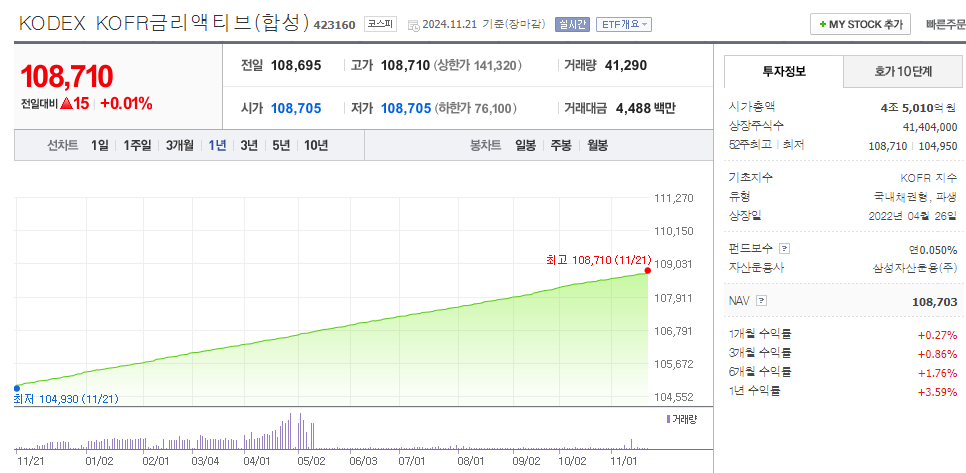The height and width of the screenshot is (473, 966).
Task: Click the 상장주식수 41,404,000 value
Action: coord(930,127)
